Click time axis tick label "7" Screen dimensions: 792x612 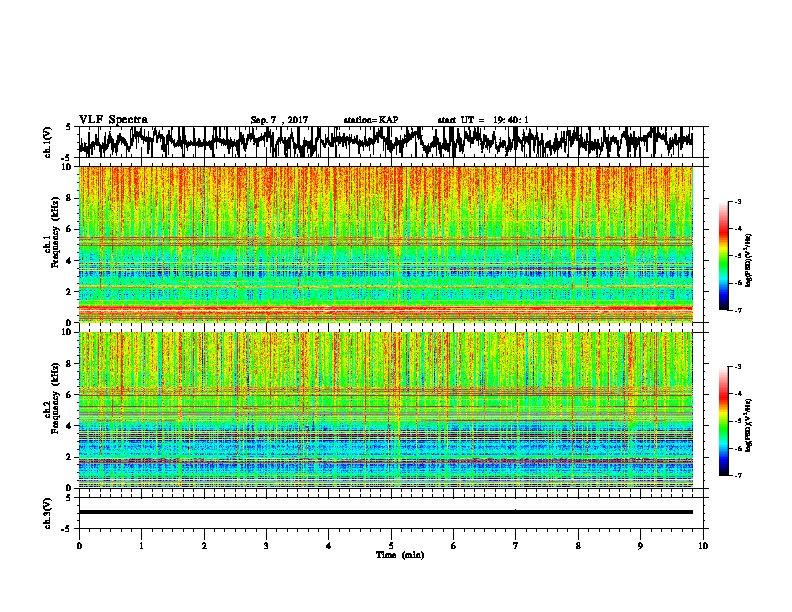516,546
